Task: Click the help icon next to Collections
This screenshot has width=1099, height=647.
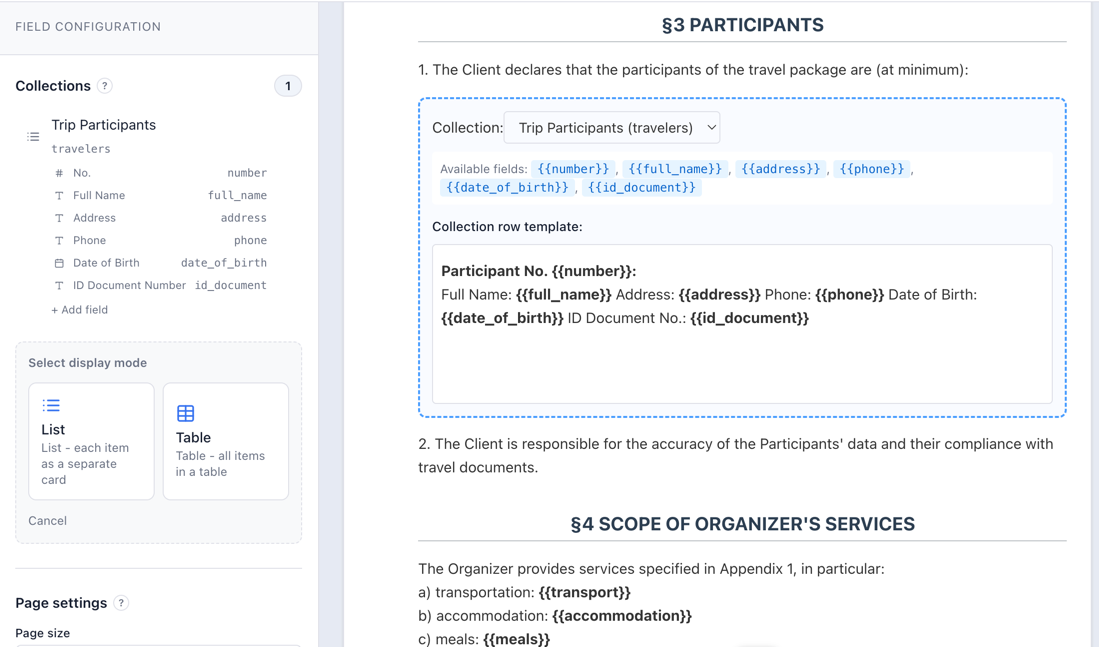Action: [x=105, y=86]
